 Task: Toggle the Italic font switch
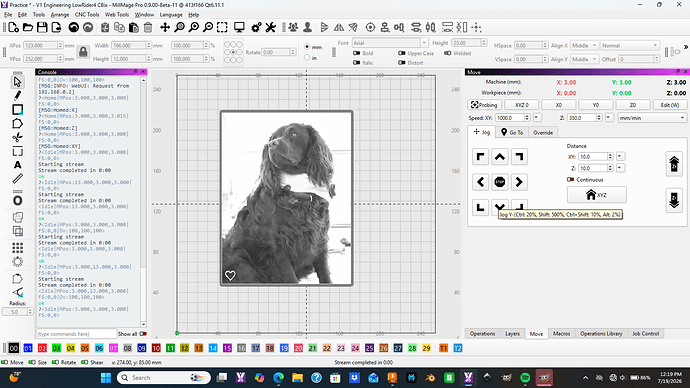[x=356, y=62]
